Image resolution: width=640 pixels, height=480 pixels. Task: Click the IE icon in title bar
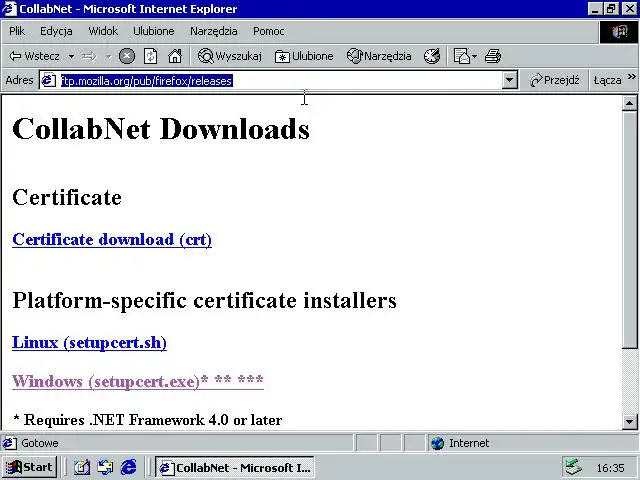click(x=9, y=9)
